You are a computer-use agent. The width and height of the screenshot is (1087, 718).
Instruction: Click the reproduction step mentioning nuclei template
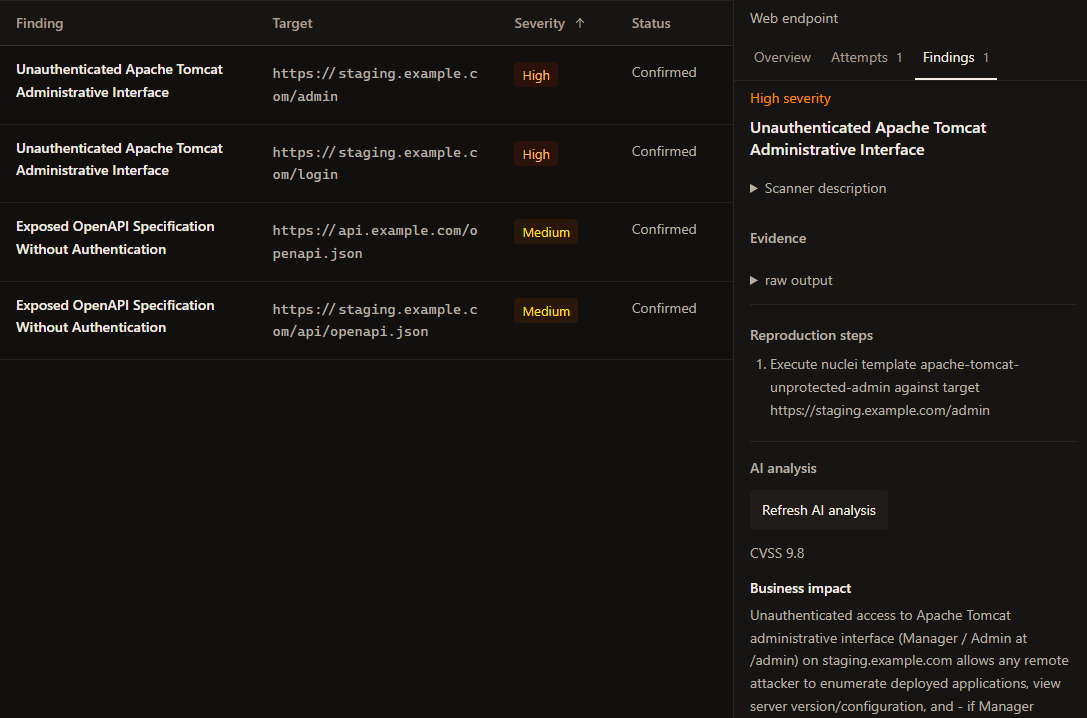[894, 387]
